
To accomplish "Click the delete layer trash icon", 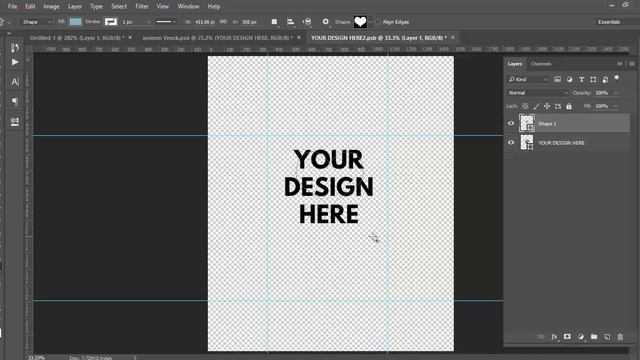I will tap(620, 337).
